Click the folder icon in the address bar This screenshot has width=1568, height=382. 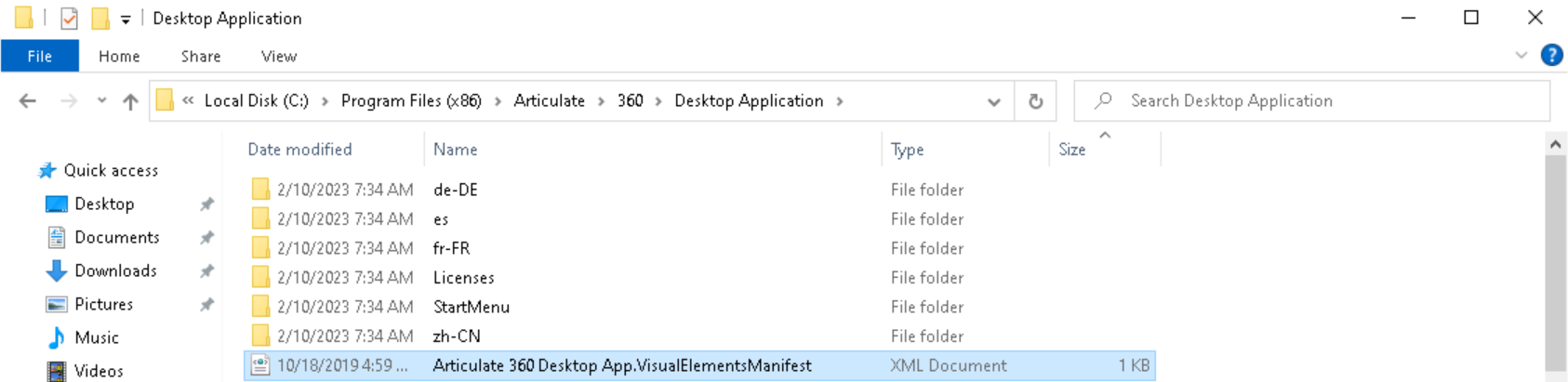[165, 100]
